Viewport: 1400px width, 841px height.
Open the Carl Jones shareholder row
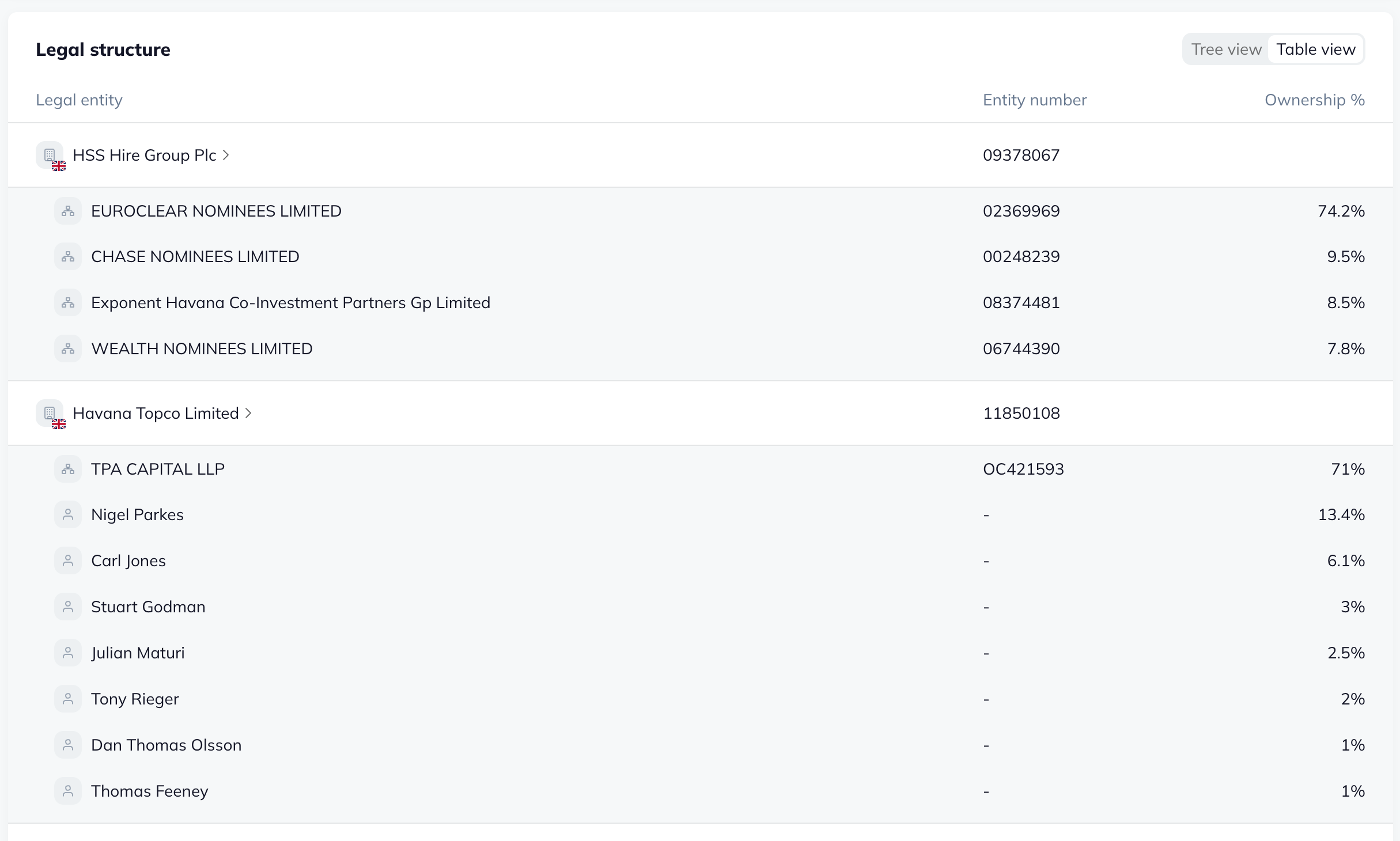coord(128,561)
